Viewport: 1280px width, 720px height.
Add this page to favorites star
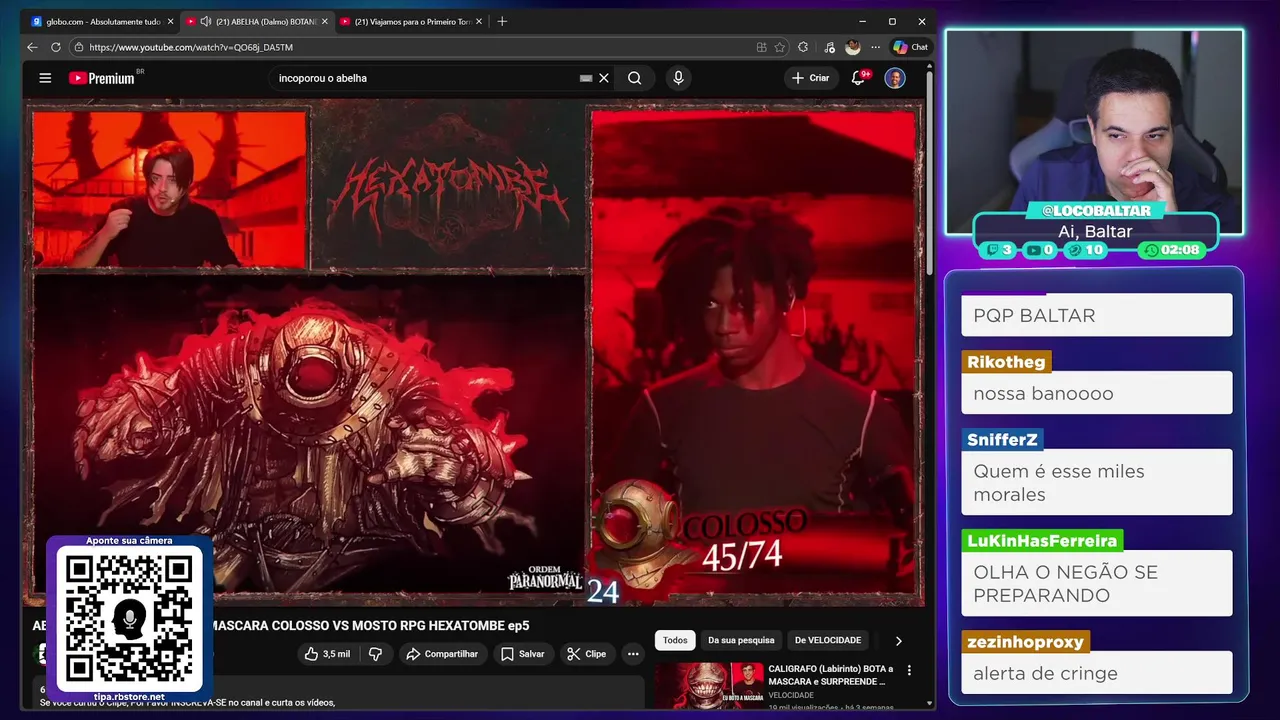point(780,47)
